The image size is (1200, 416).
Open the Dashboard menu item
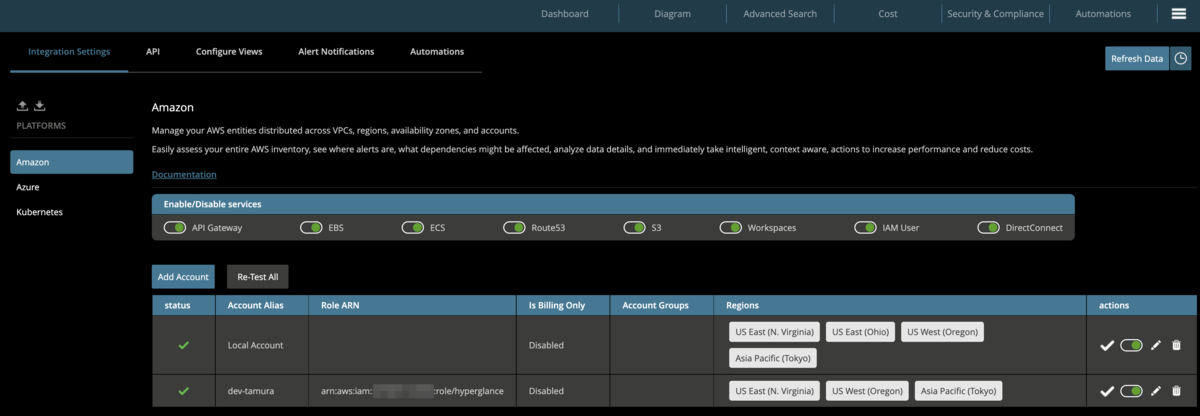[564, 14]
